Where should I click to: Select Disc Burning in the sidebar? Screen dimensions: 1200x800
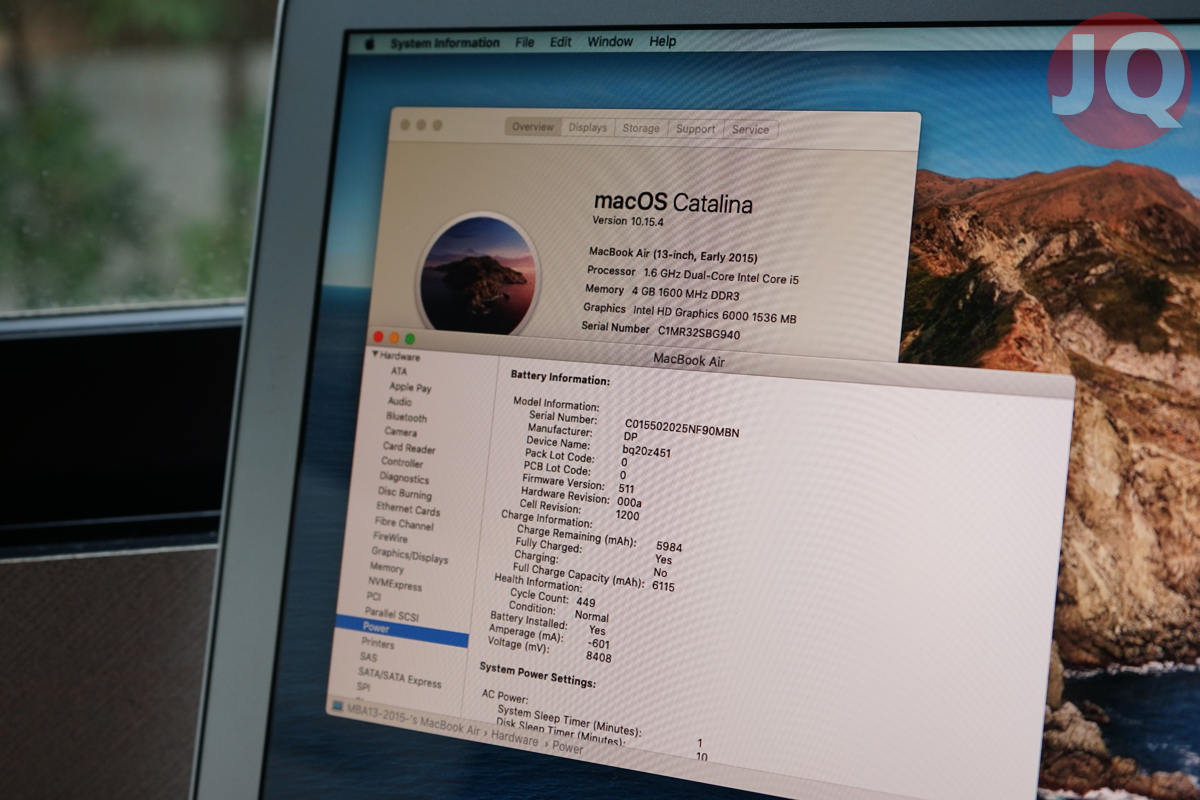(x=404, y=494)
